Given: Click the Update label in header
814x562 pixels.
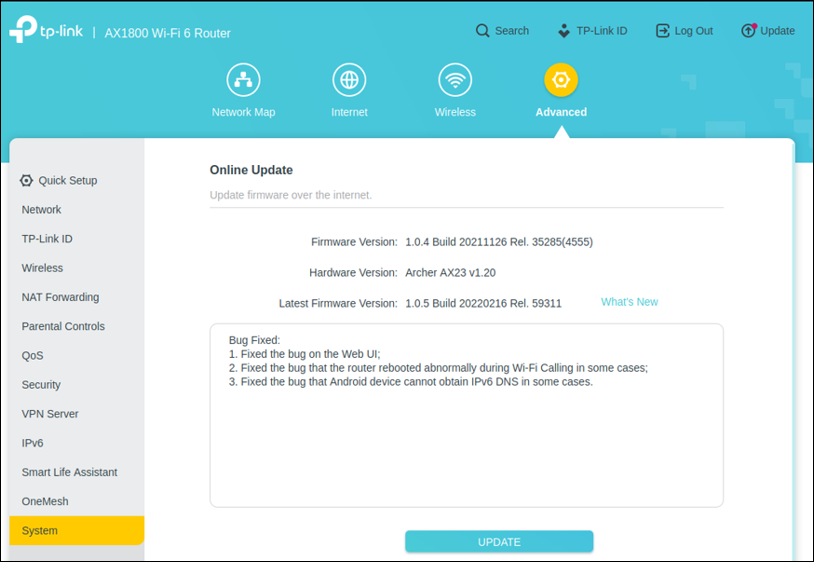Looking at the screenshot, I should tap(777, 31).
